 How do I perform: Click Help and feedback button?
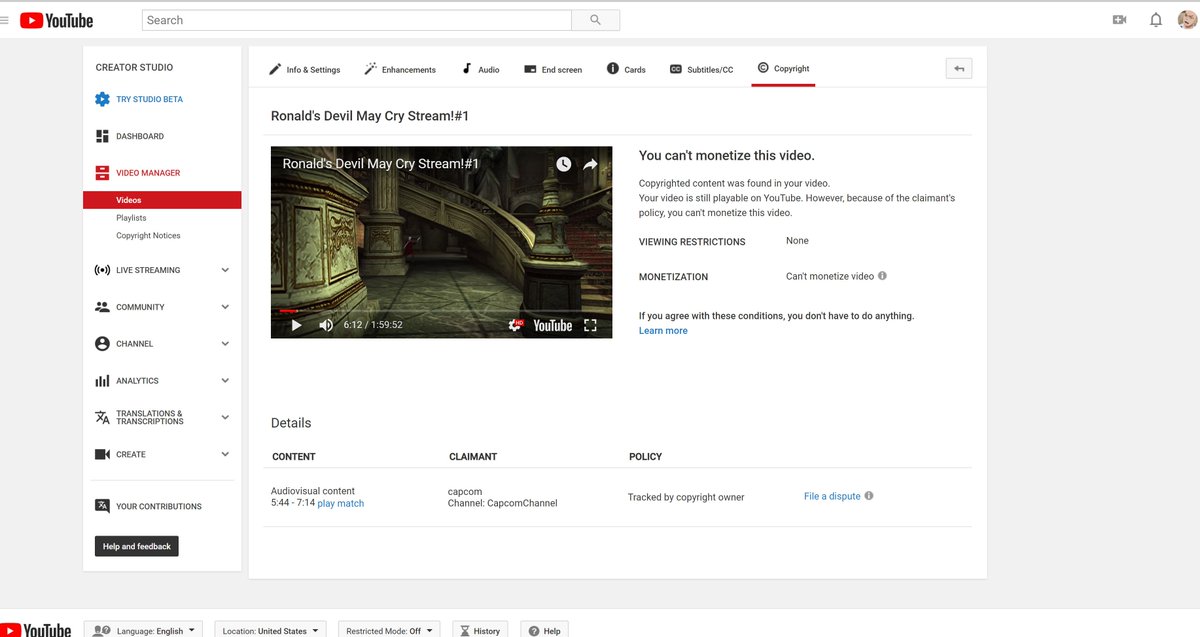pos(137,546)
